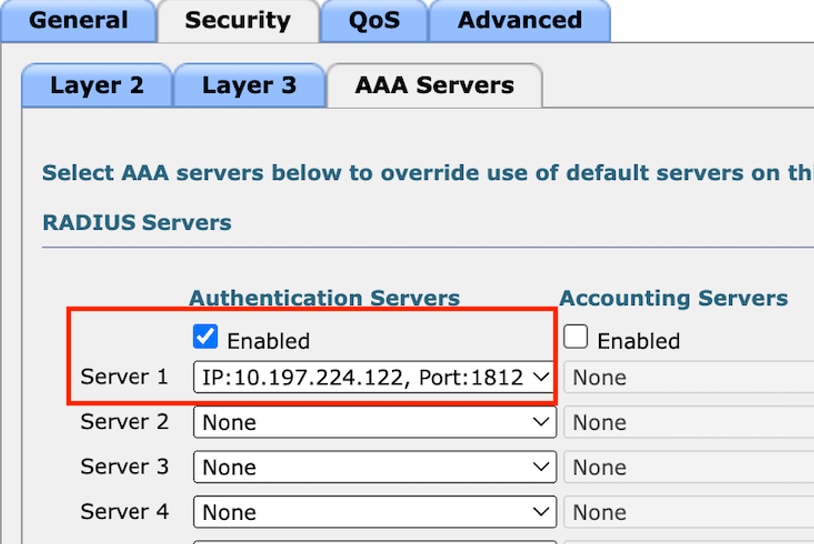Click the Server 2 row label
Screen dimensions: 814x544
pos(125,421)
